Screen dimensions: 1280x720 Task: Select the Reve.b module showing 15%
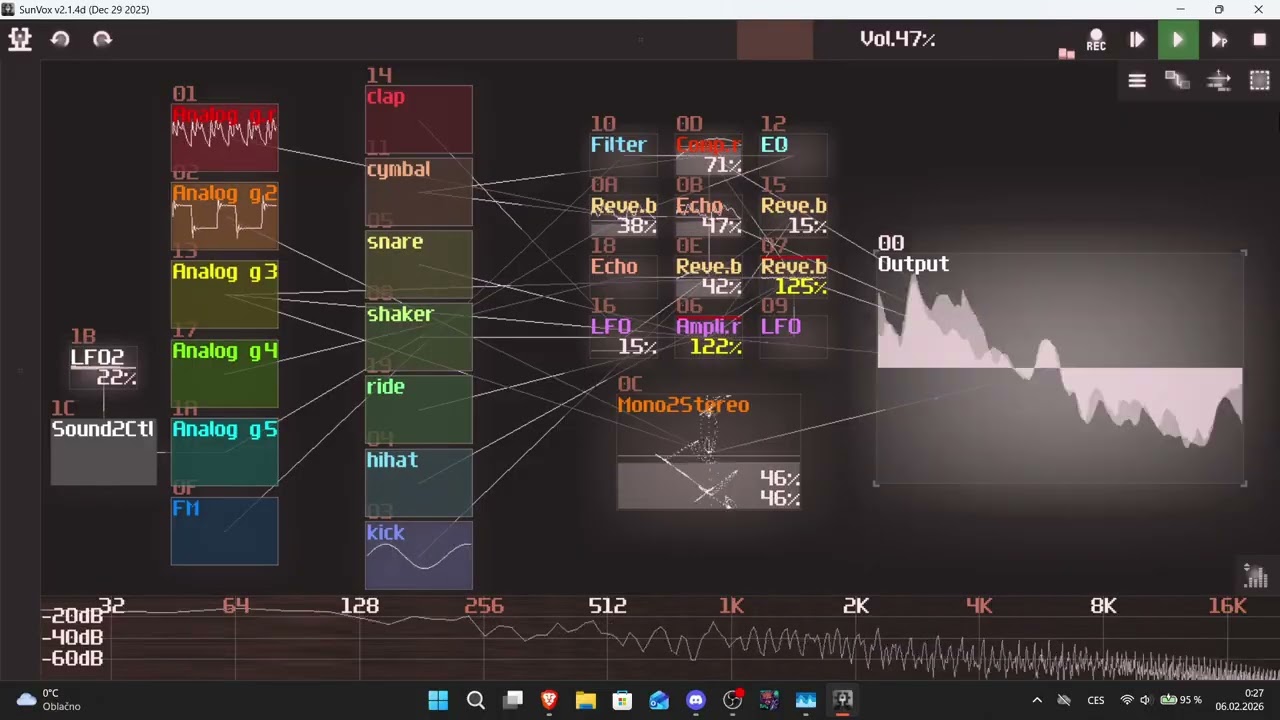(794, 216)
